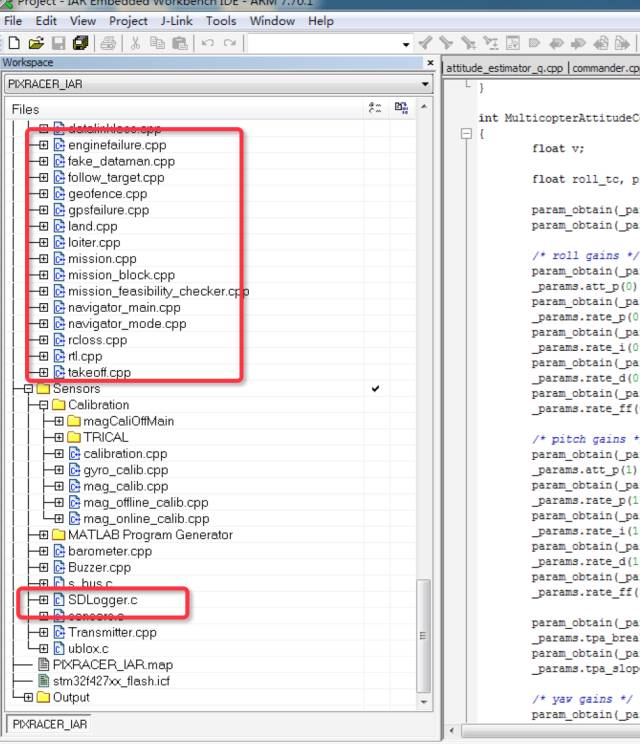
Task: Click the Paste clipboard icon
Action: [179, 43]
